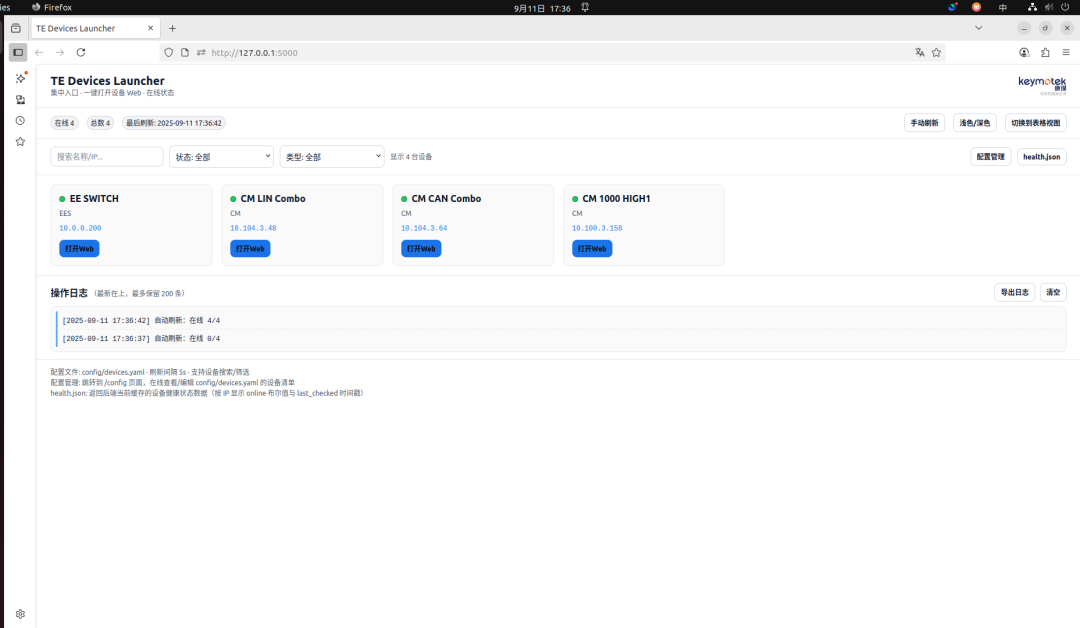
Task: Click the health.json button
Action: 1041,157
